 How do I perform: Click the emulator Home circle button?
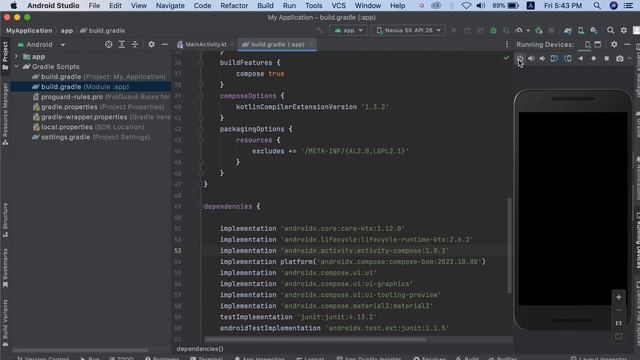(593, 58)
